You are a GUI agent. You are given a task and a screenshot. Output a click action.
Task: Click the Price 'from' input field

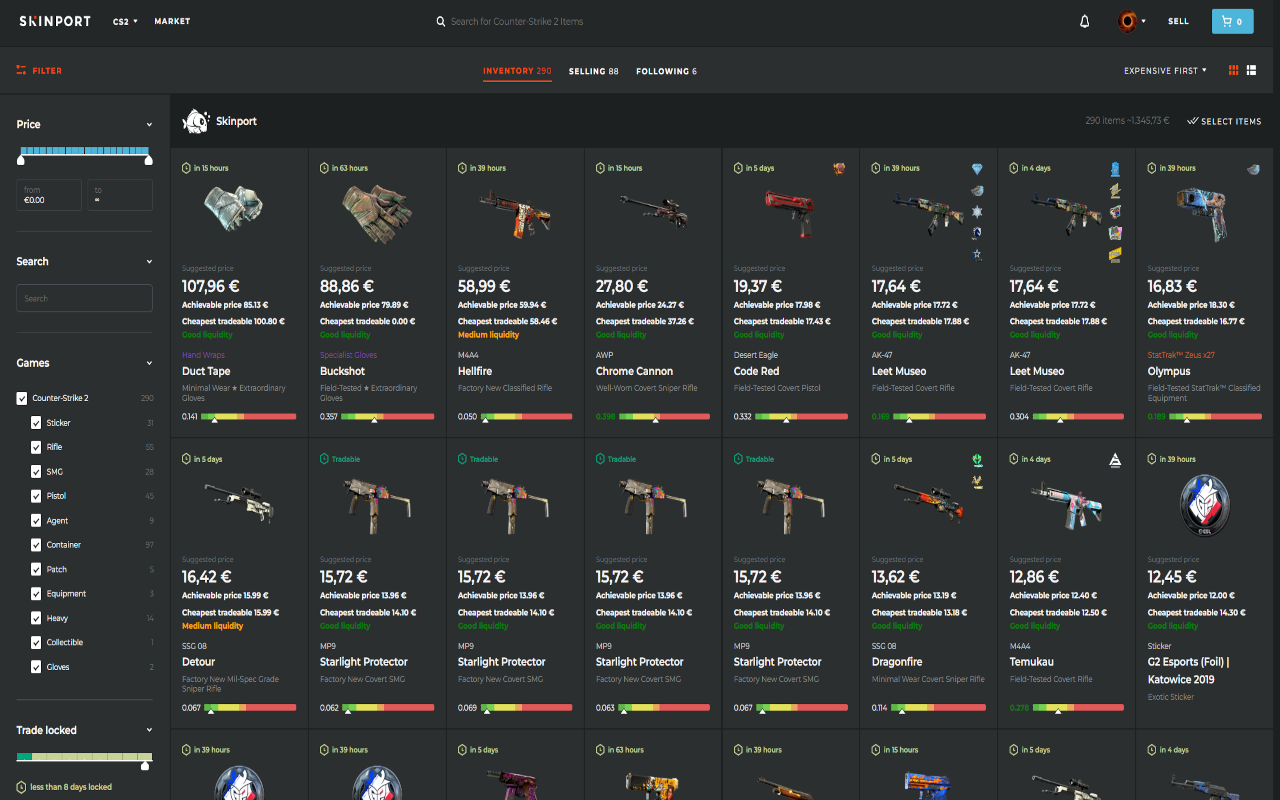[x=49, y=195]
